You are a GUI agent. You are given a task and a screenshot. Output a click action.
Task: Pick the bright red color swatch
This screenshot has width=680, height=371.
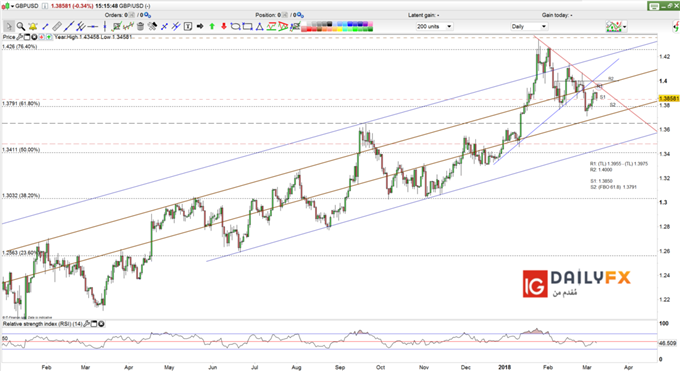click(309, 29)
